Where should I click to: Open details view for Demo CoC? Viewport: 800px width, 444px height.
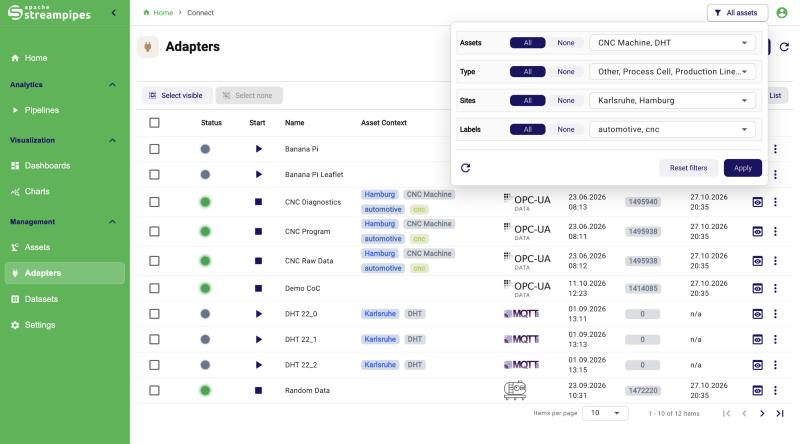pyautogui.click(x=758, y=288)
